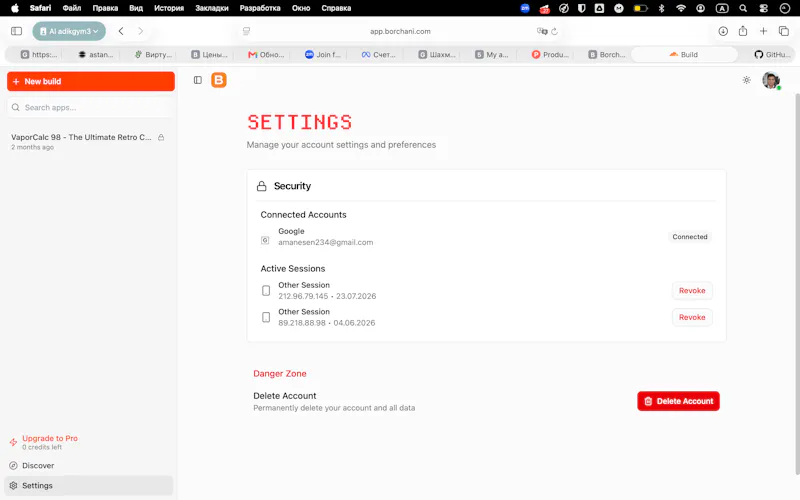
Task: Open Spotlight search in menu bar
Action: (x=743, y=8)
